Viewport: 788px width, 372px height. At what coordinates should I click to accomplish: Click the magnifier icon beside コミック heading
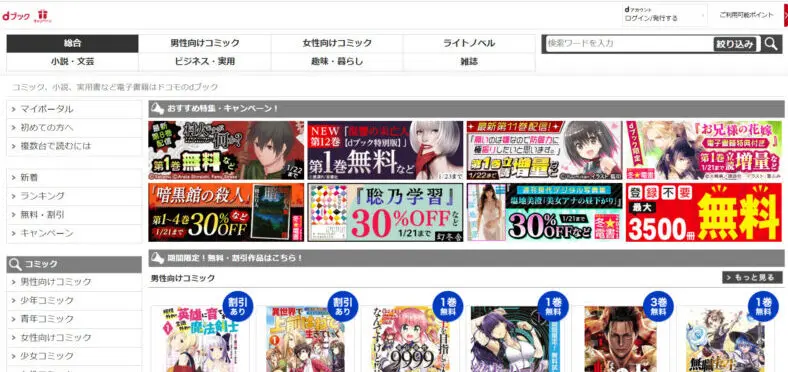click(x=15, y=264)
